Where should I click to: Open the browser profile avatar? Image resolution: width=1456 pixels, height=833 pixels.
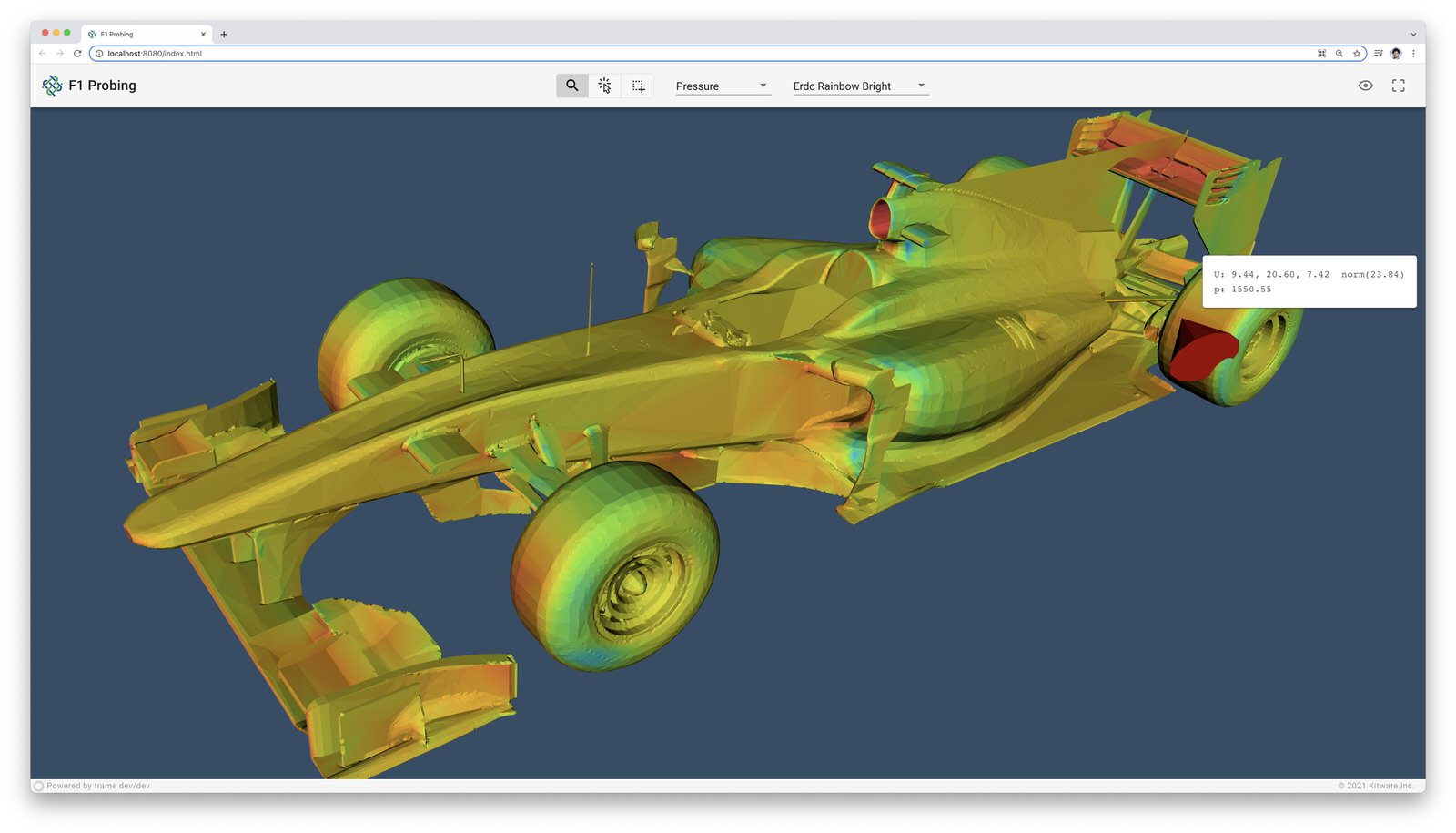coord(1396,54)
